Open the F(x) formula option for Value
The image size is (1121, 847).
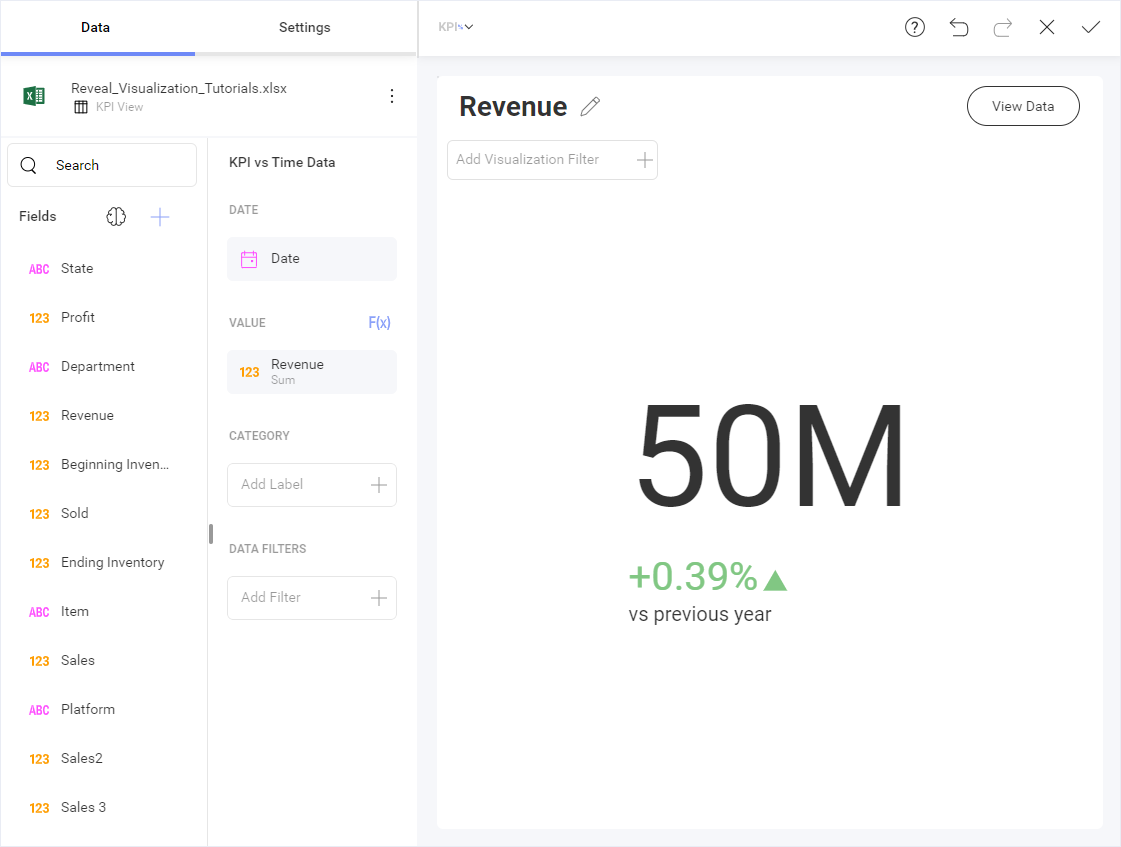tap(380, 322)
